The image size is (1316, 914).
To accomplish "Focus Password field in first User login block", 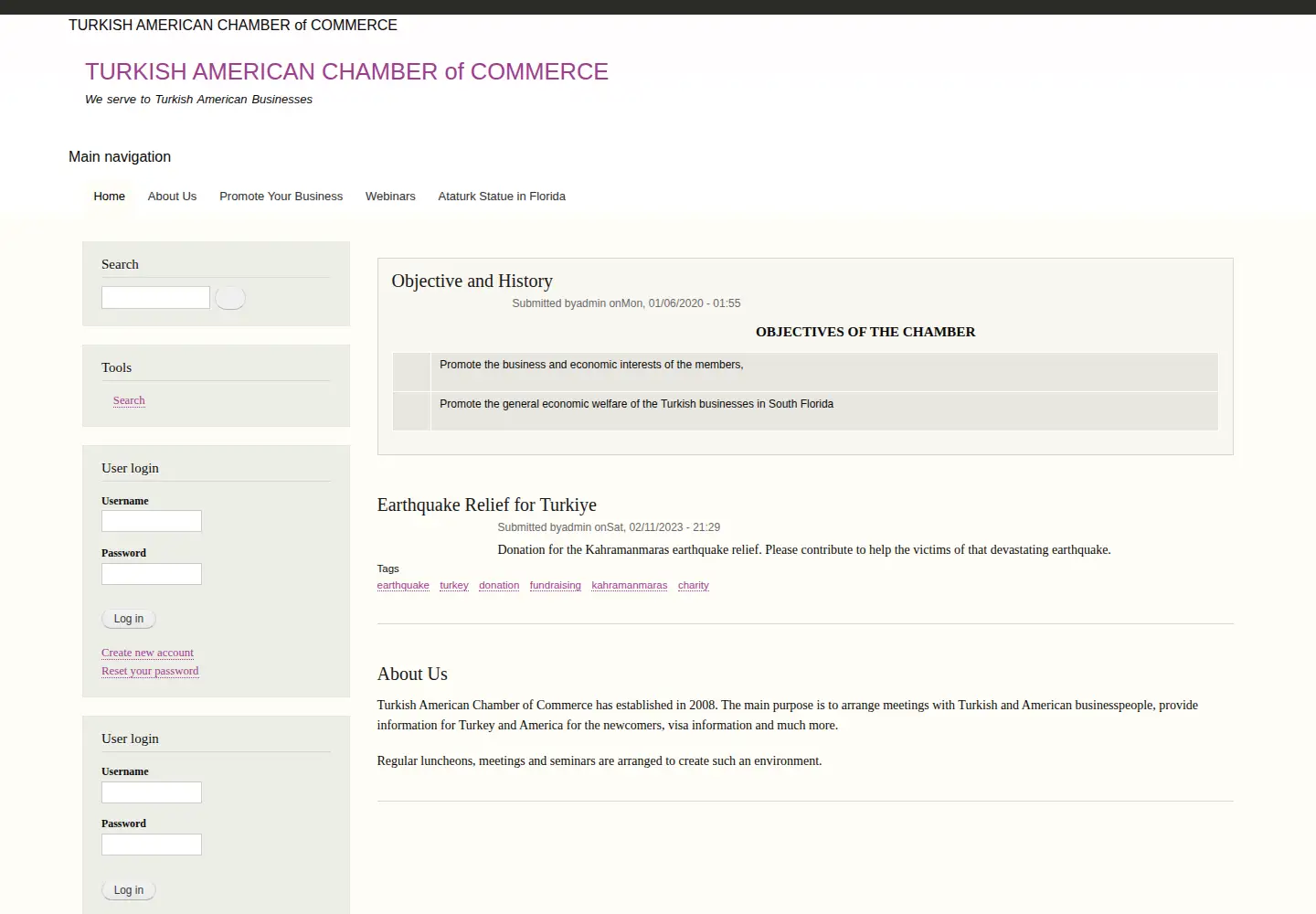I will click(x=152, y=574).
